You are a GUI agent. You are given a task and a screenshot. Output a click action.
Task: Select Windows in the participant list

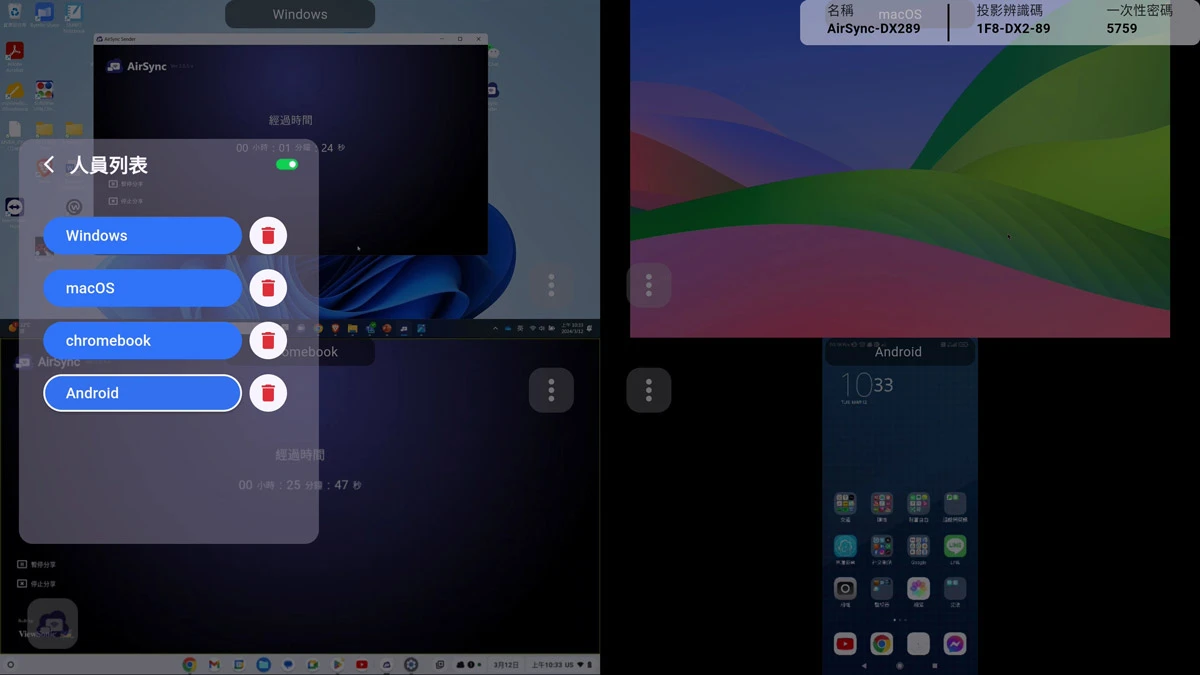pos(142,236)
